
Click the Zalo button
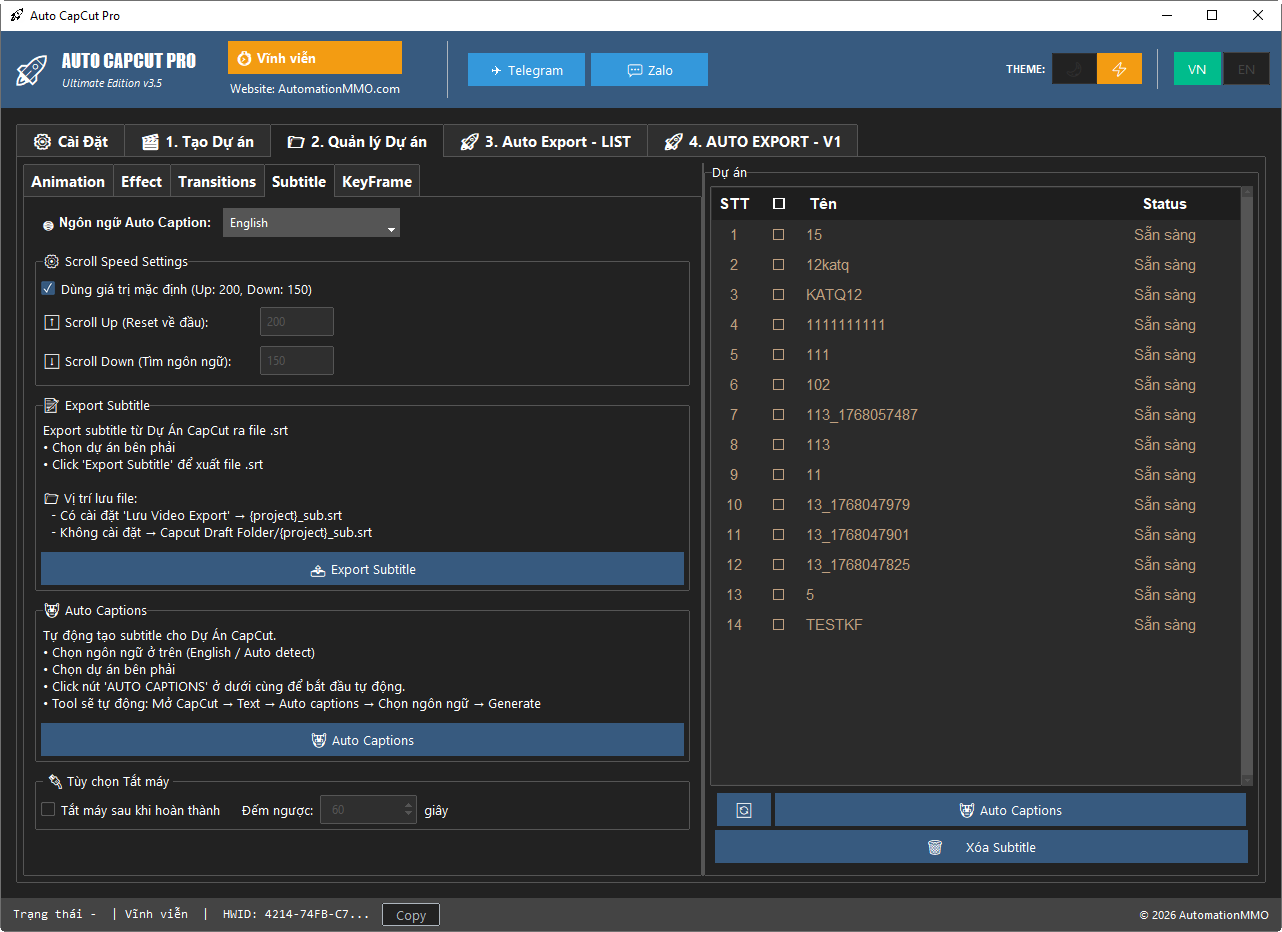(x=649, y=70)
